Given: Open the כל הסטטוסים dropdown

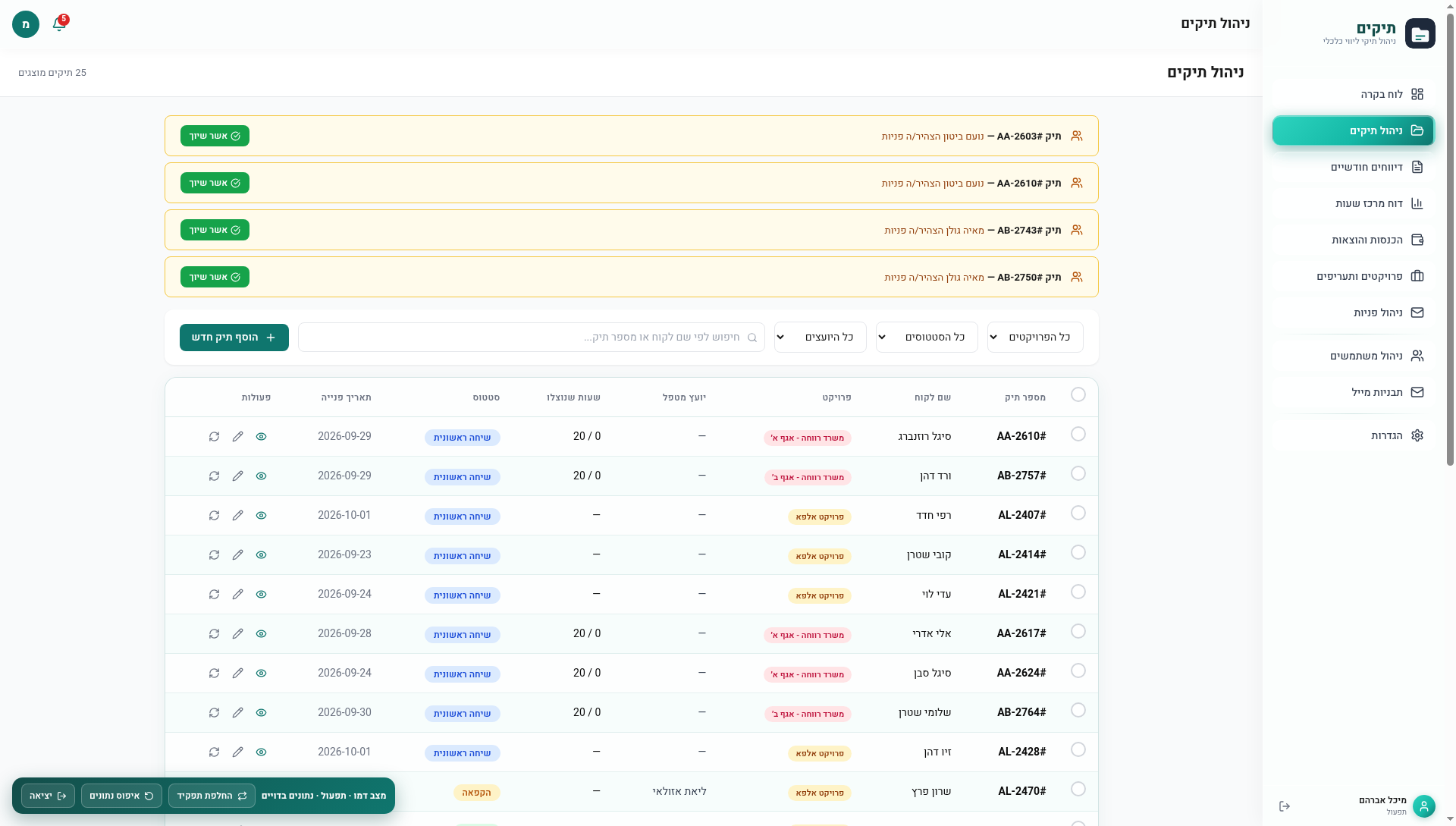Looking at the screenshot, I should (x=927, y=338).
